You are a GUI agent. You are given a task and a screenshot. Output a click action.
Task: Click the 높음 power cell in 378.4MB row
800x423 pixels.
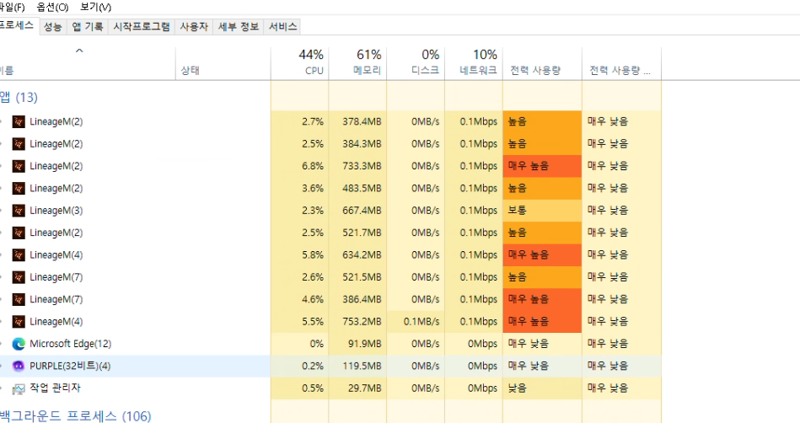542,121
